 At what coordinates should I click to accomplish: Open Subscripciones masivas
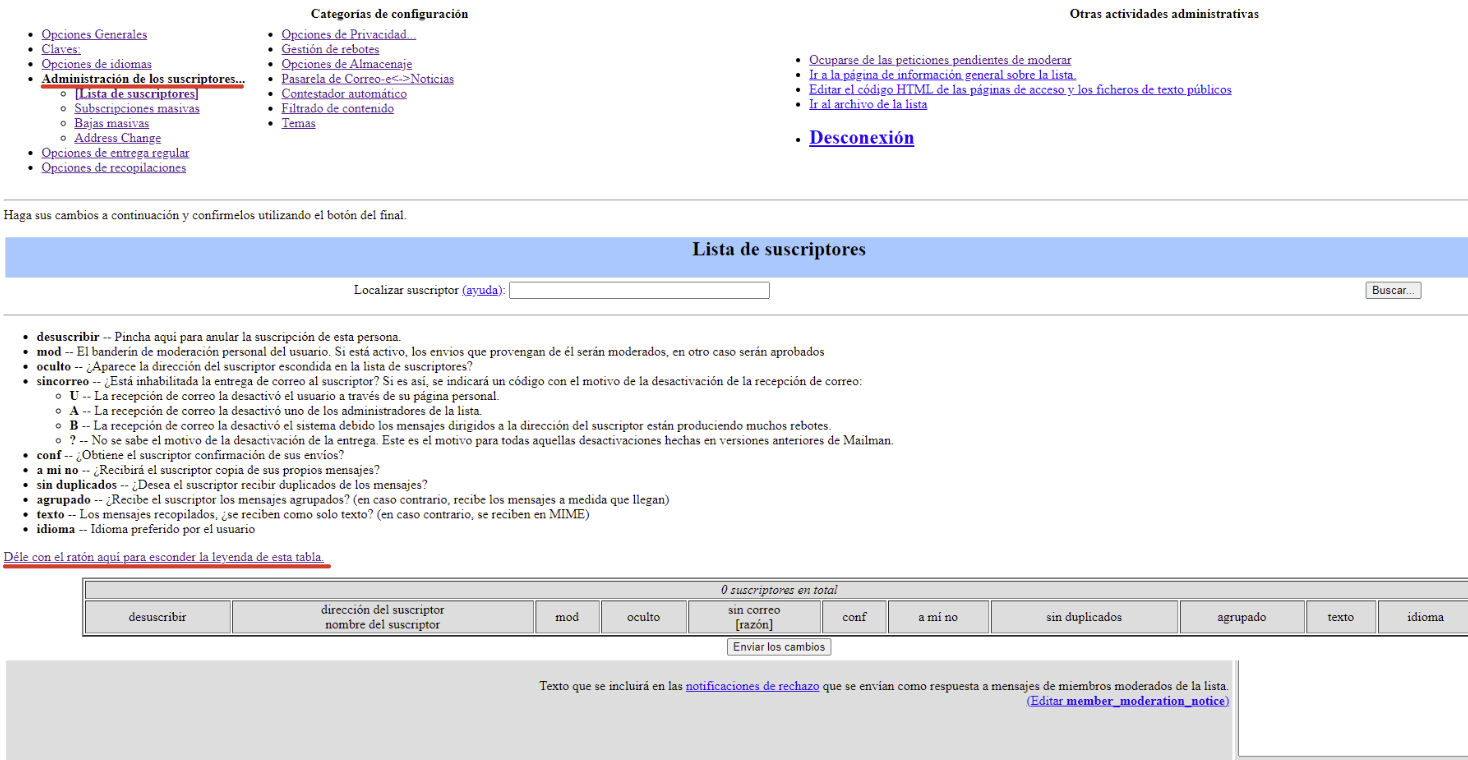pyautogui.click(x=137, y=109)
